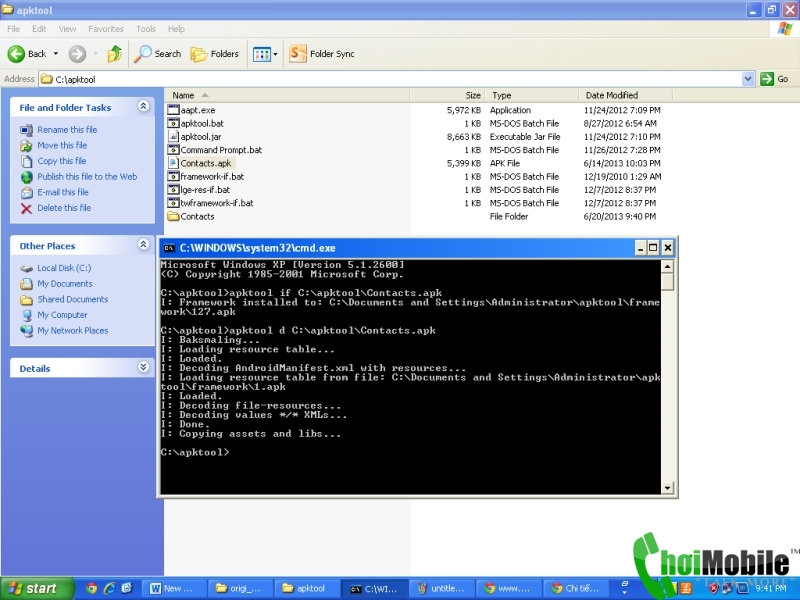The height and width of the screenshot is (600, 800).
Task: Click Rename this file link
Action: coord(67,130)
